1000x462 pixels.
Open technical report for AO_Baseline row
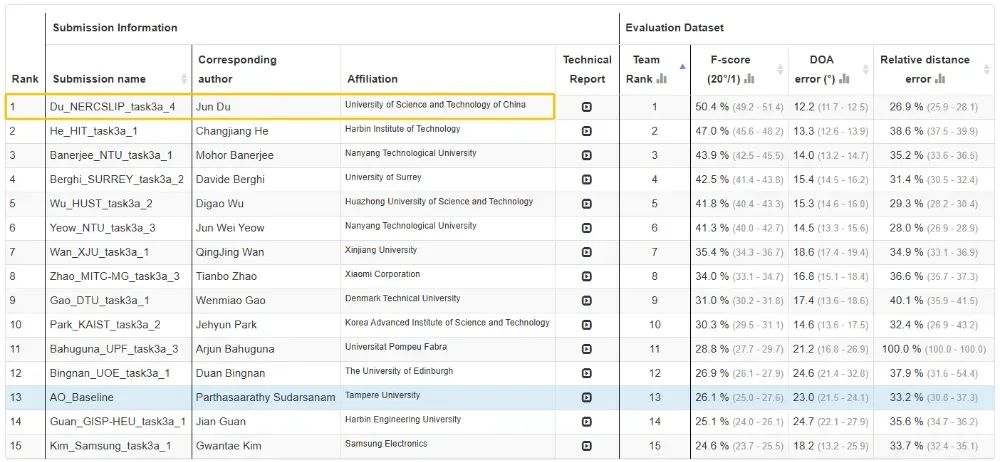tap(586, 397)
